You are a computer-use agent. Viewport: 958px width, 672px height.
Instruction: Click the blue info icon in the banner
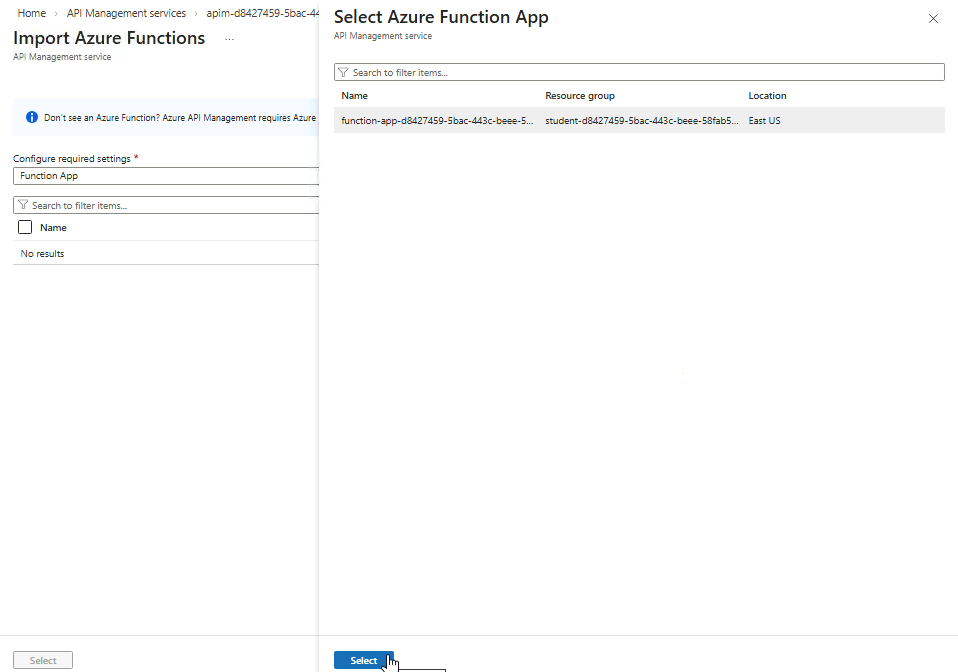pyautogui.click(x=31, y=117)
